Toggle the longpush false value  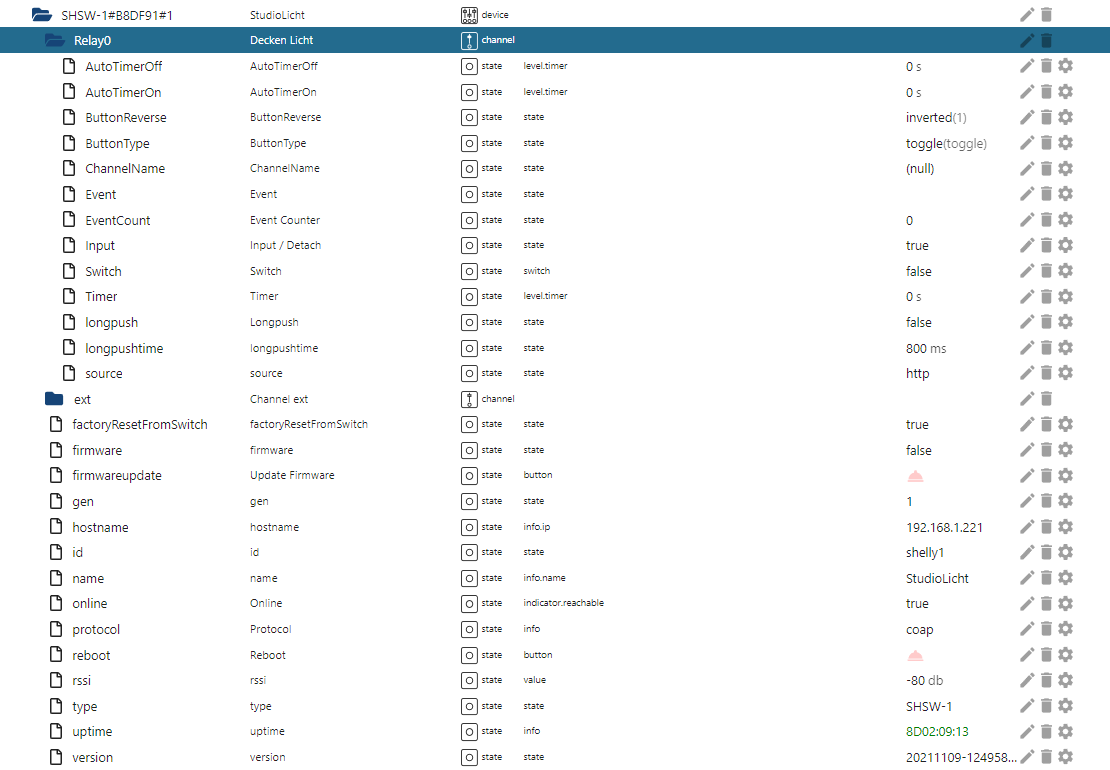(918, 322)
